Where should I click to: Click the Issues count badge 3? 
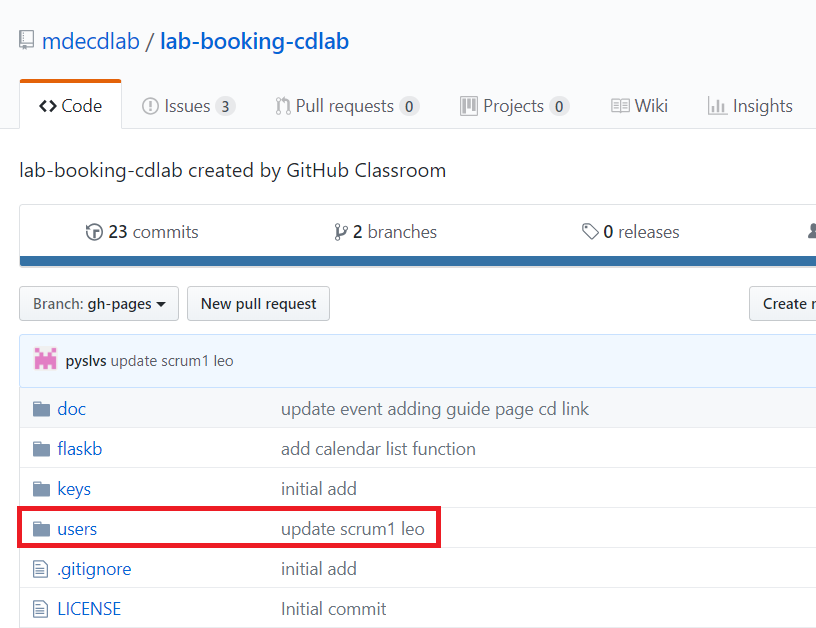click(225, 106)
